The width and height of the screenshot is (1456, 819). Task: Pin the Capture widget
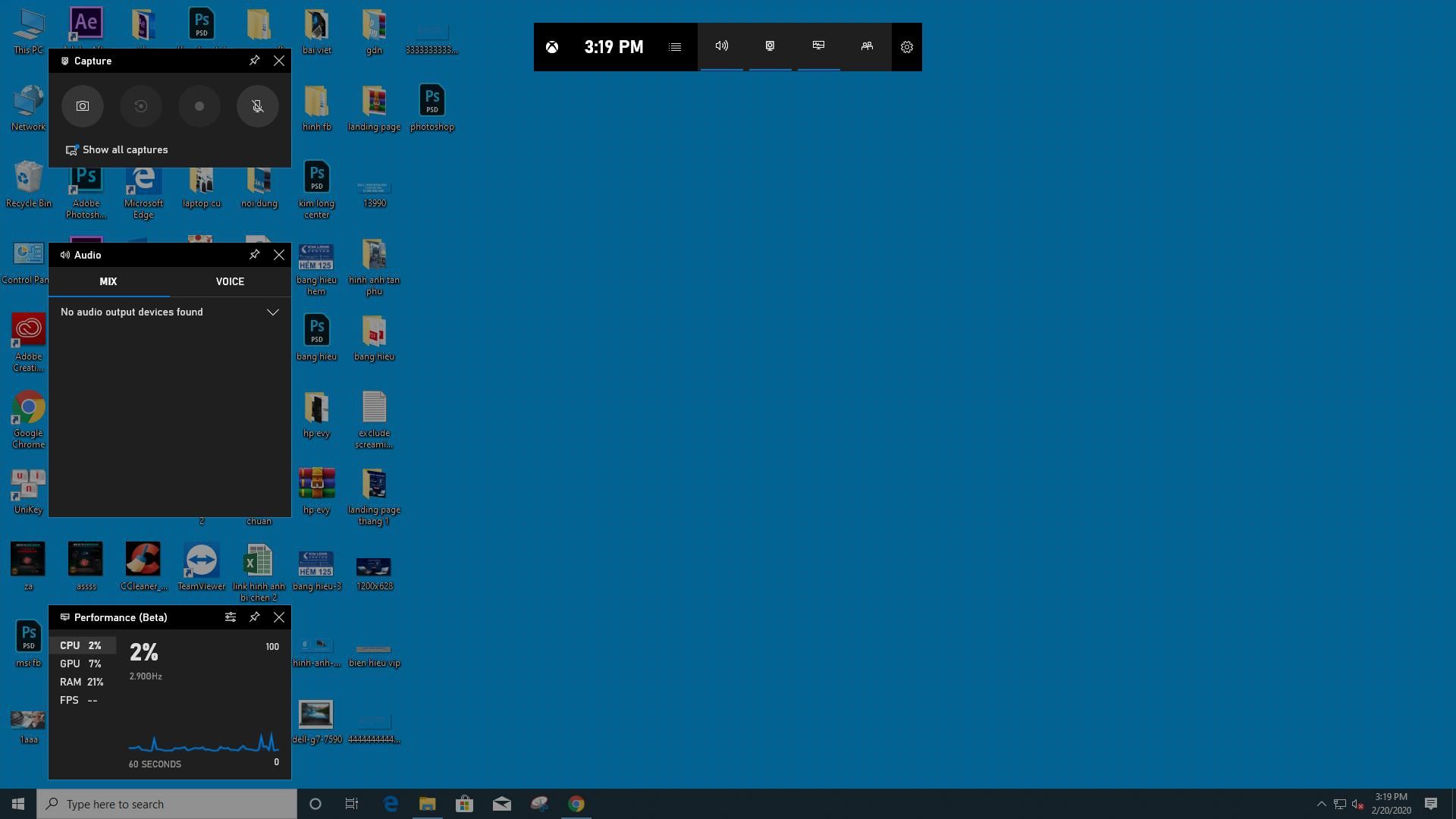click(255, 61)
